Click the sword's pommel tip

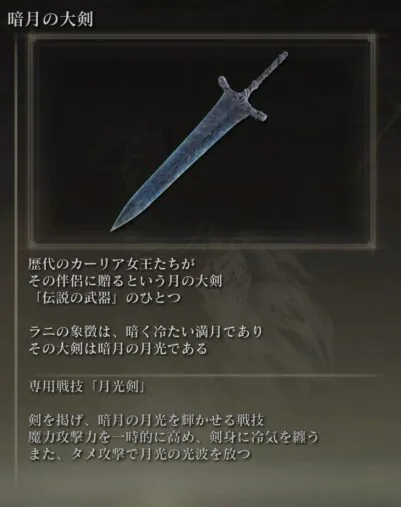[283, 55]
